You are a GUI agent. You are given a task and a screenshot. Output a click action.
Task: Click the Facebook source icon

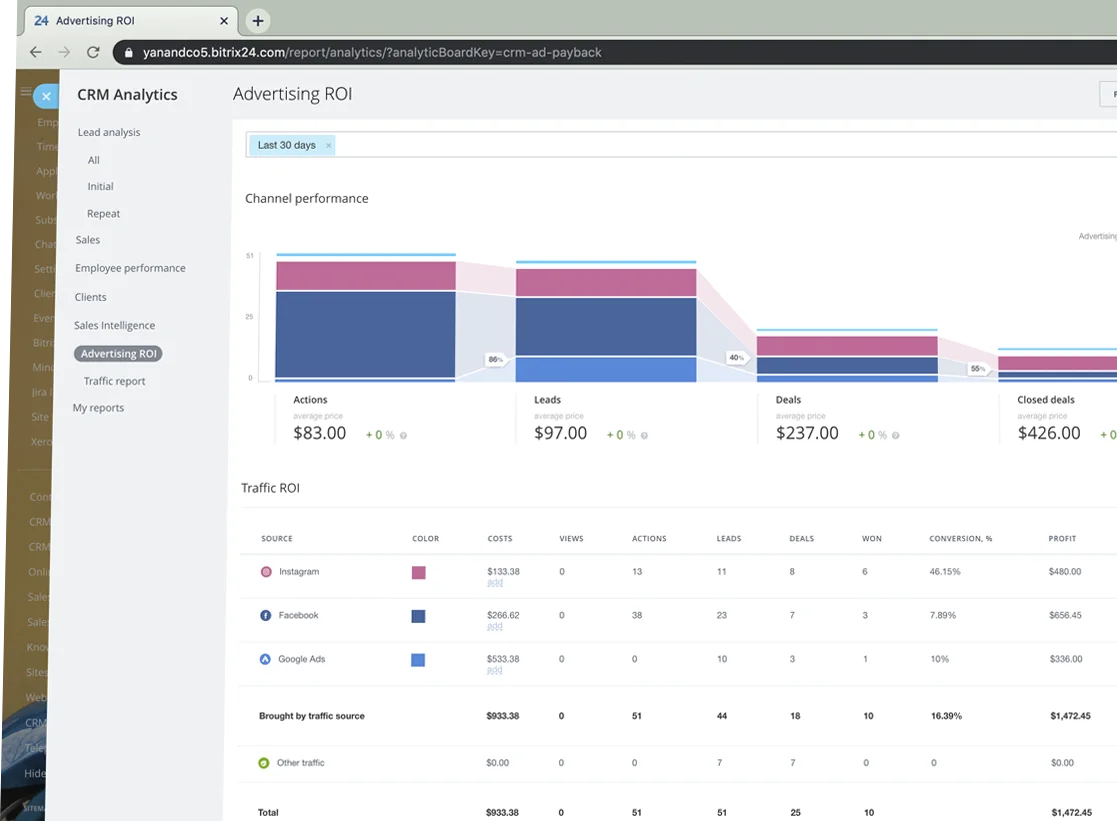pos(266,616)
